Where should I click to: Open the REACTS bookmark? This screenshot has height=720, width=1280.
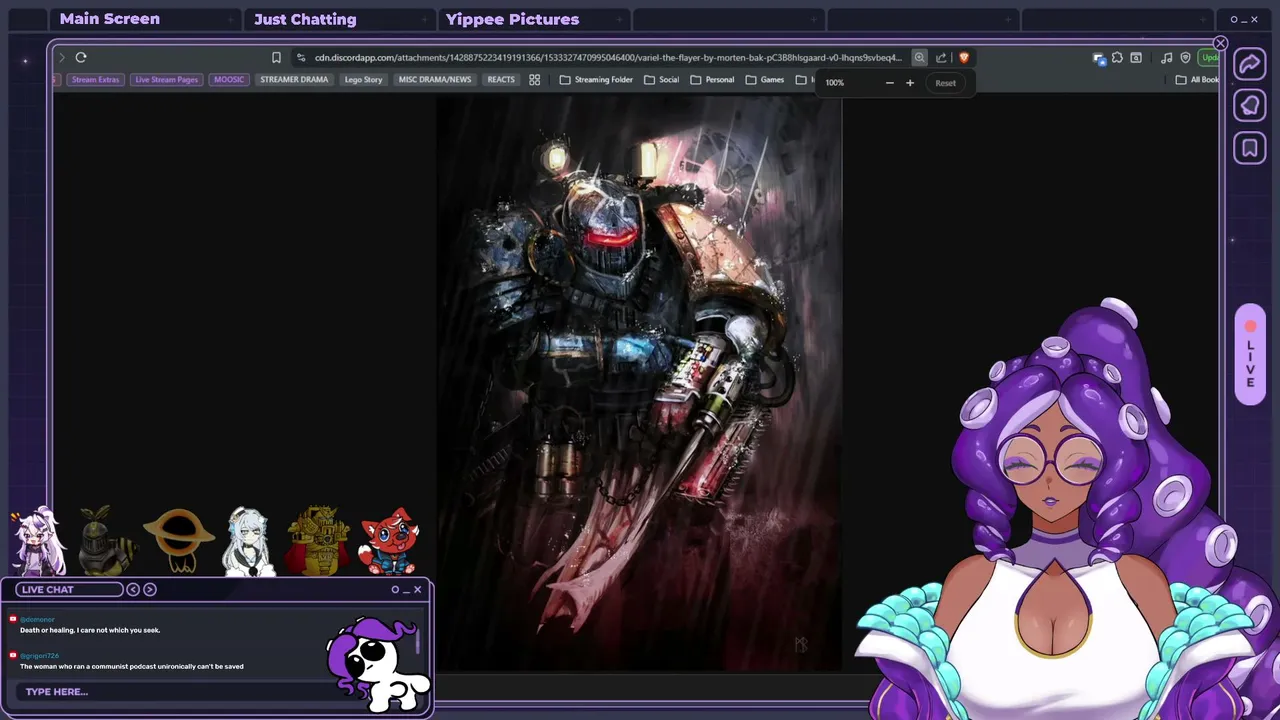click(x=501, y=80)
